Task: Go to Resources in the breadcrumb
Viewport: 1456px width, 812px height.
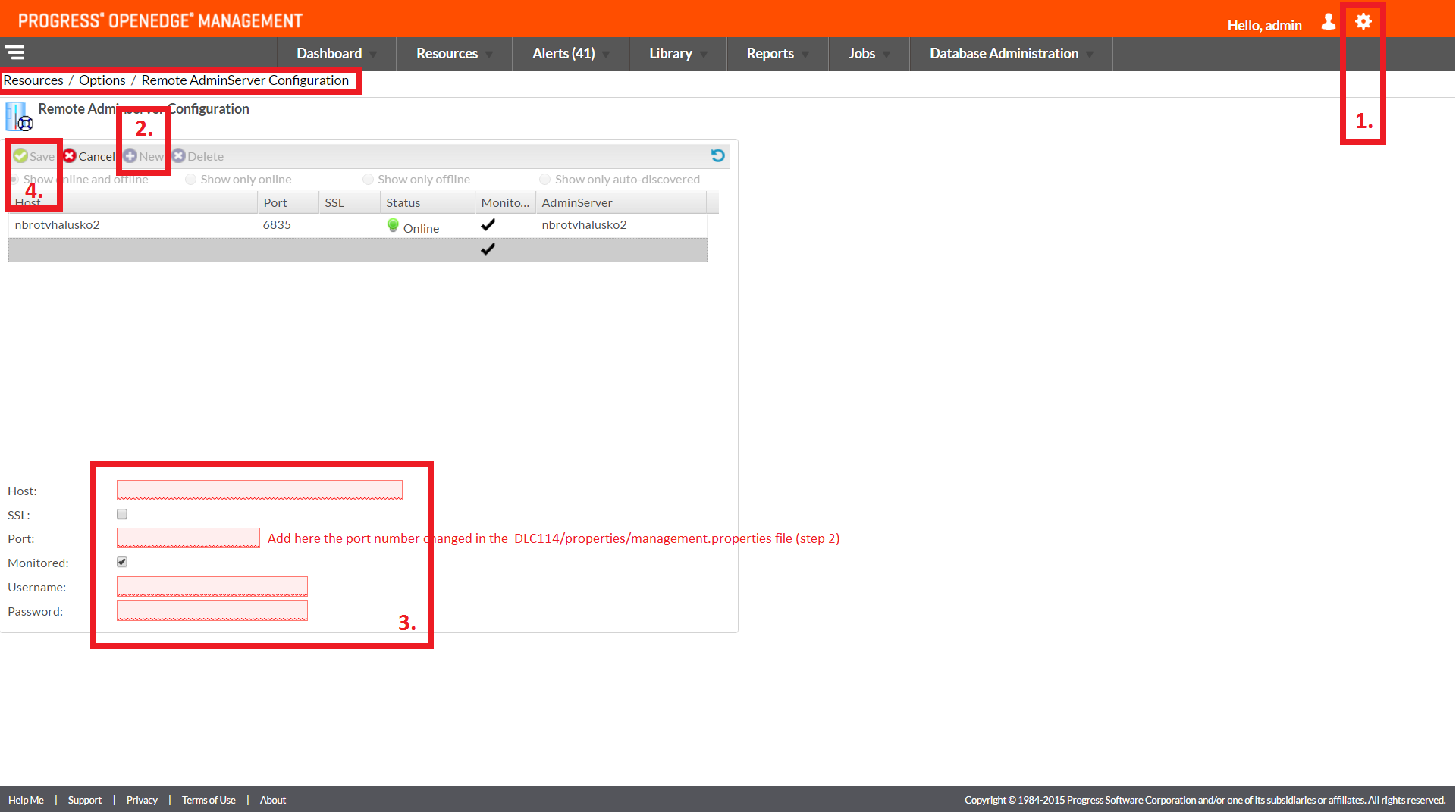Action: tap(33, 80)
